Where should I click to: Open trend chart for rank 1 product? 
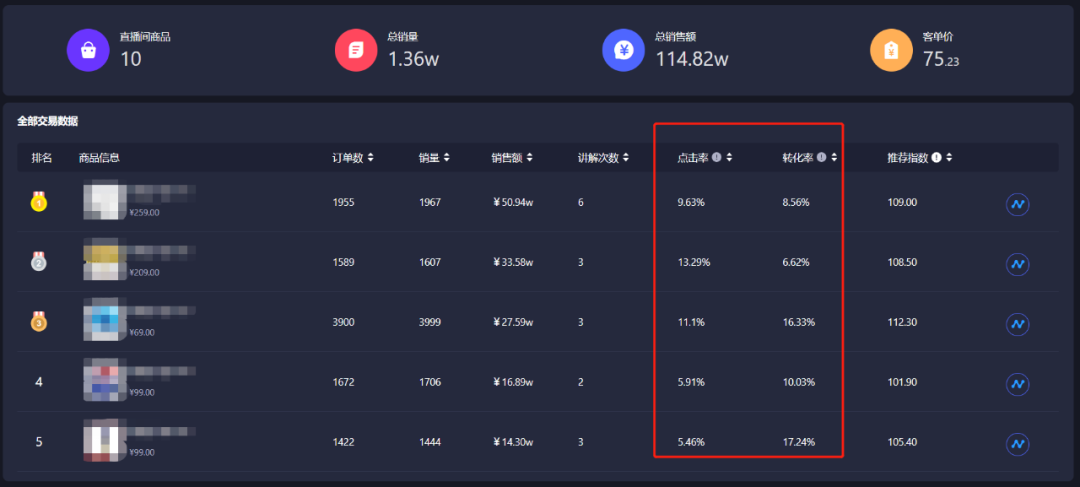pos(1017,204)
